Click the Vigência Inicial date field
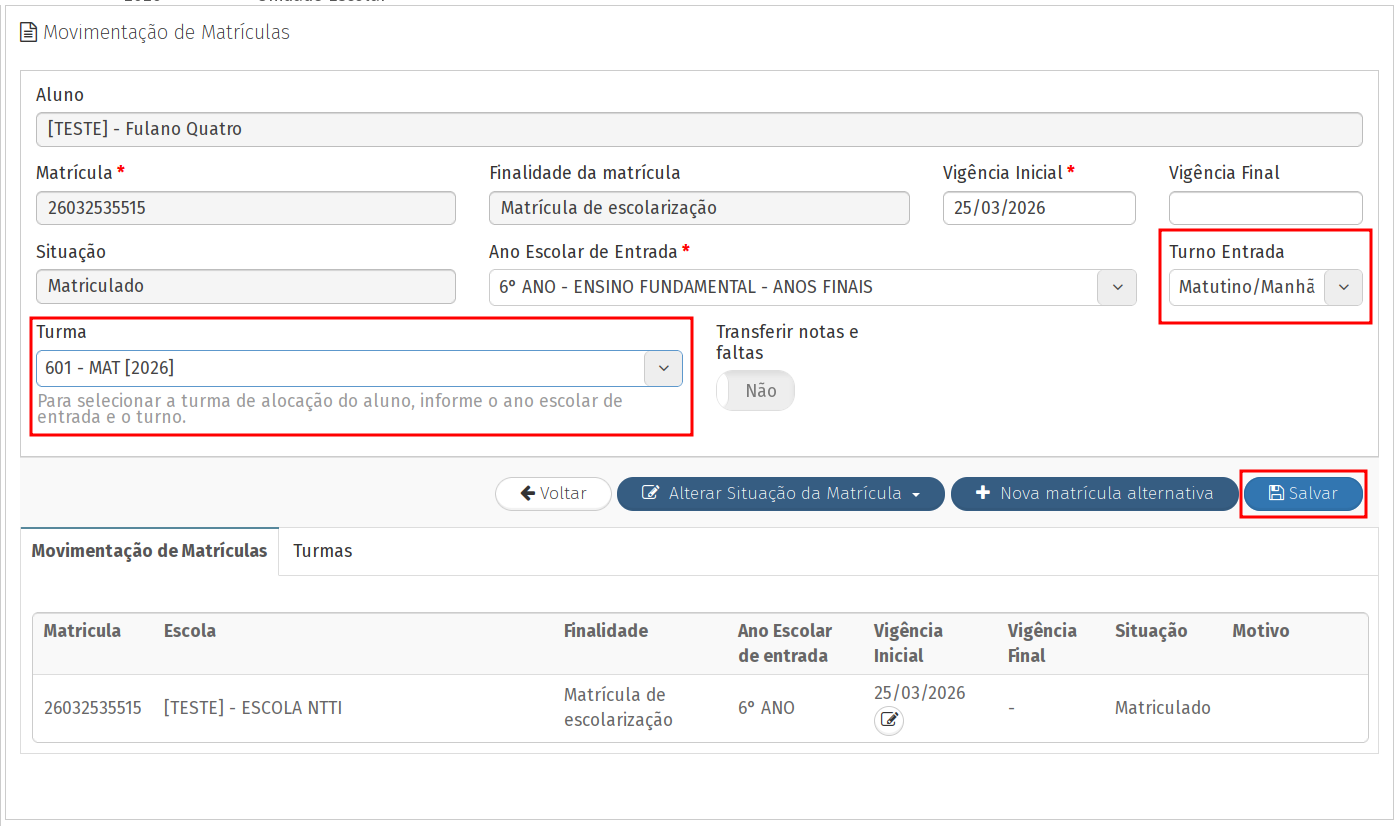Screen dimensions: 1399x826 [1038, 208]
